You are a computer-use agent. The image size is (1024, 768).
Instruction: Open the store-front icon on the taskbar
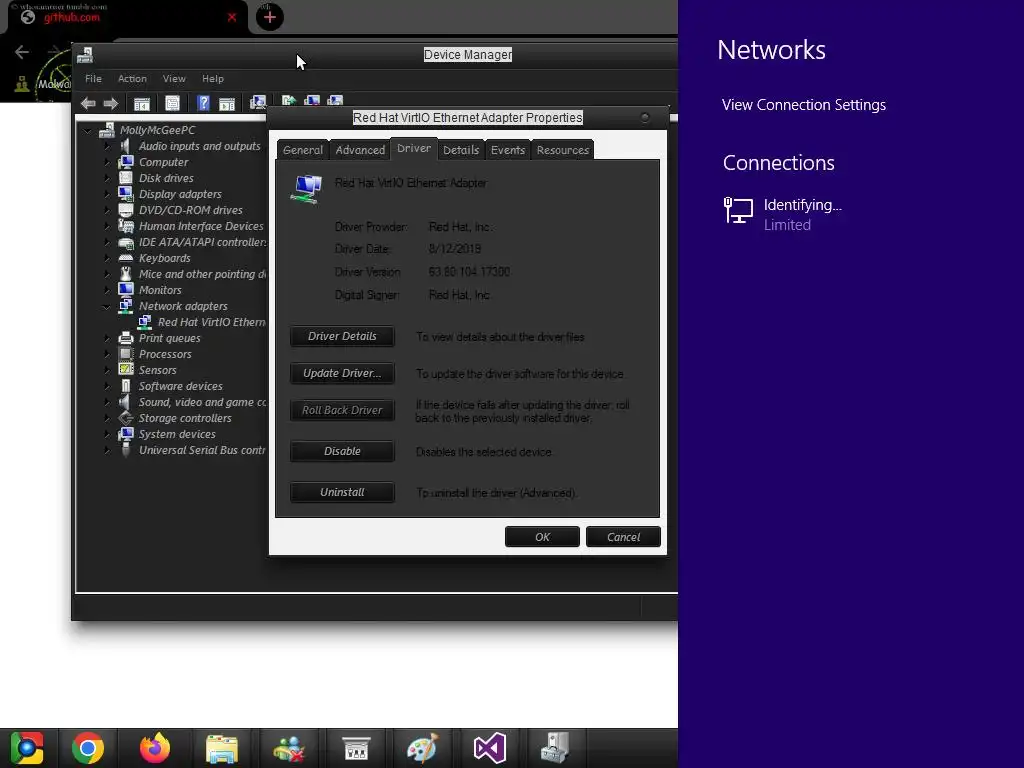pyautogui.click(x=356, y=748)
